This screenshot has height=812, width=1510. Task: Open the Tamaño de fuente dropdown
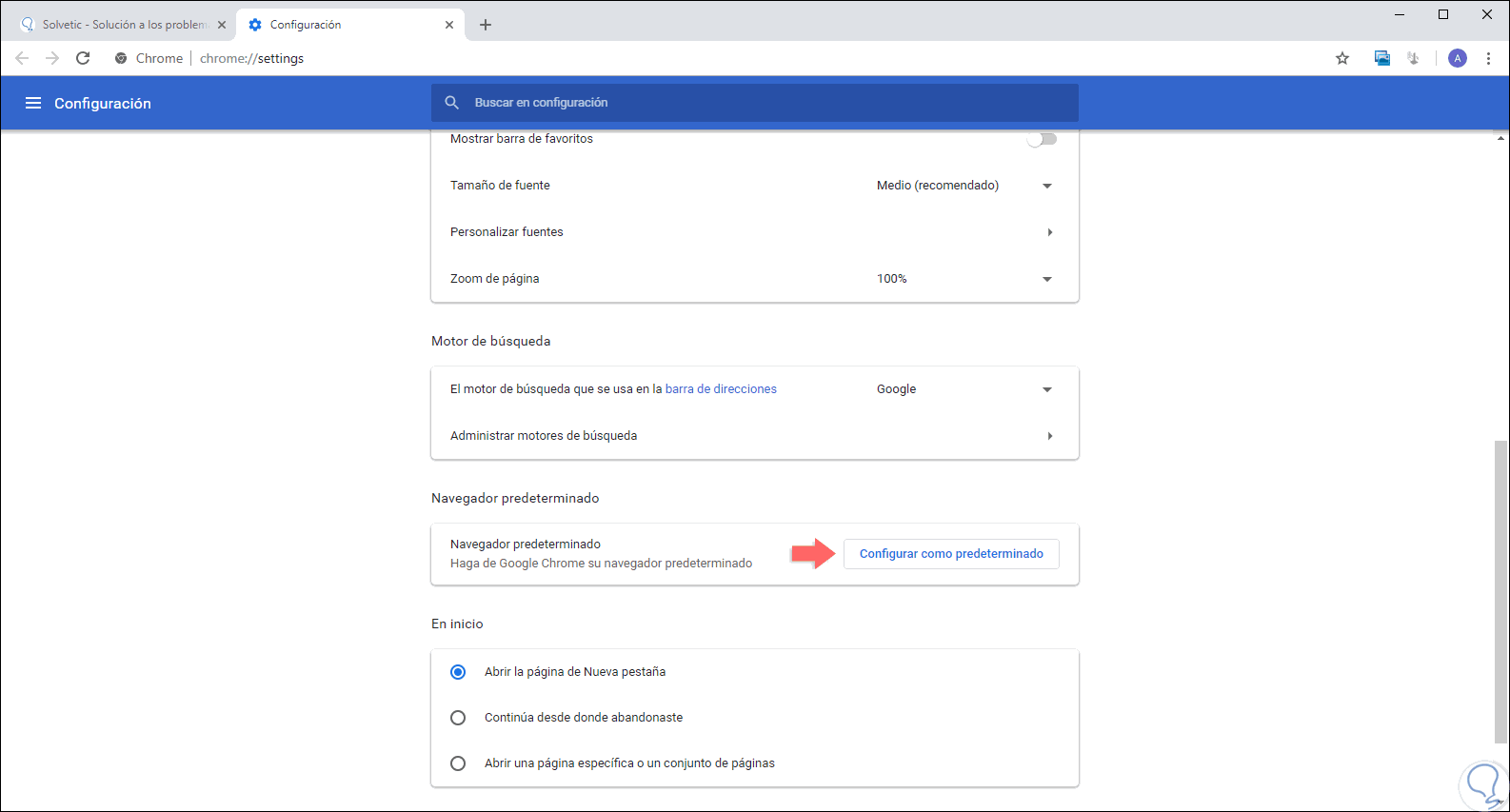click(964, 186)
